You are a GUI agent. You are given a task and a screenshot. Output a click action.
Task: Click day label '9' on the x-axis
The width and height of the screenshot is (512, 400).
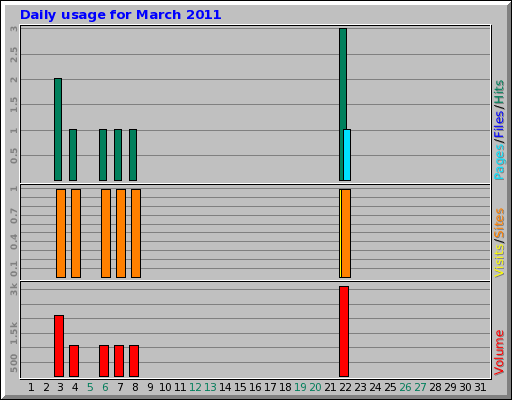[x=150, y=387]
